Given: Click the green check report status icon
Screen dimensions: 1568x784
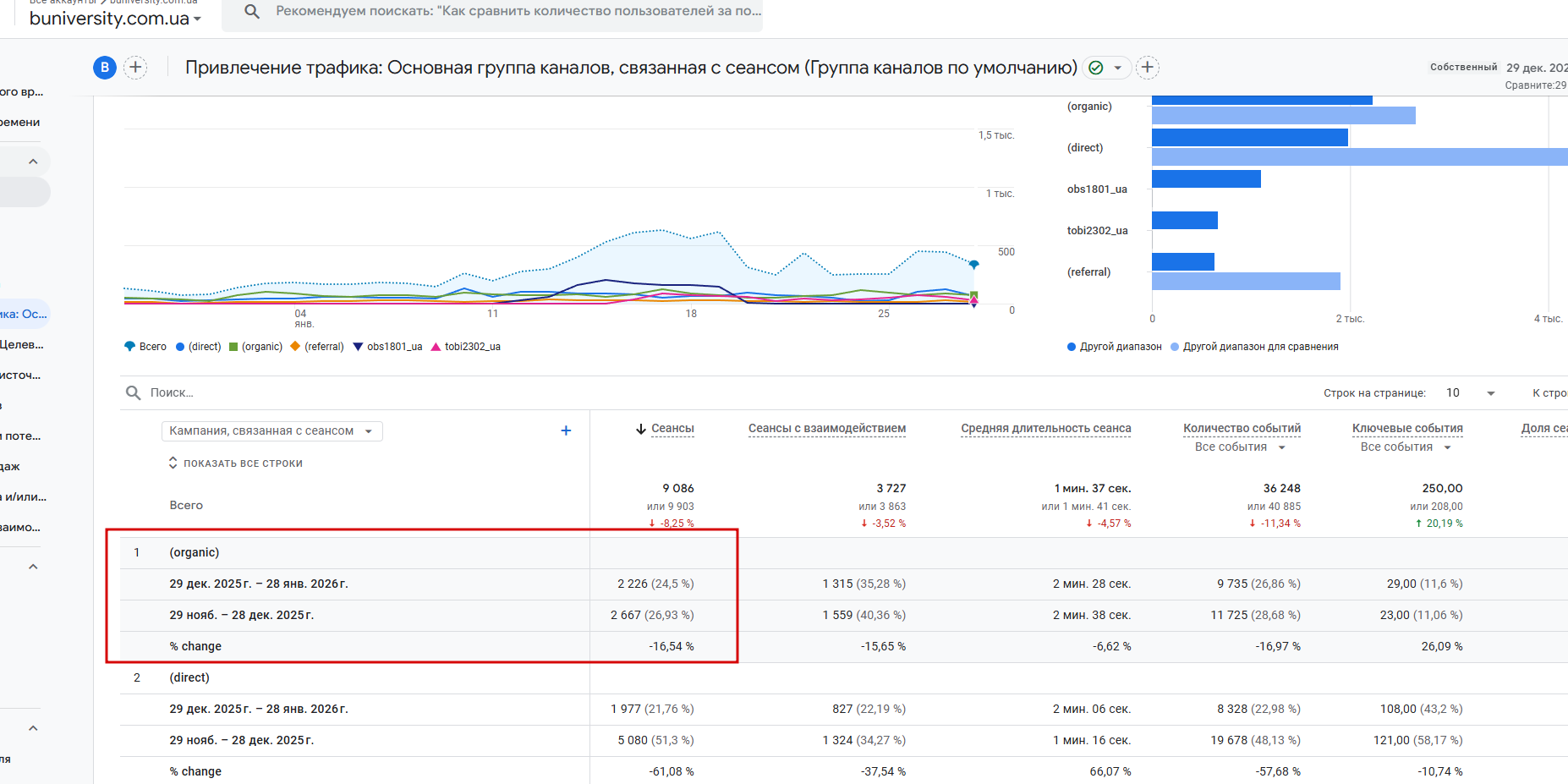Looking at the screenshot, I should click(1096, 68).
